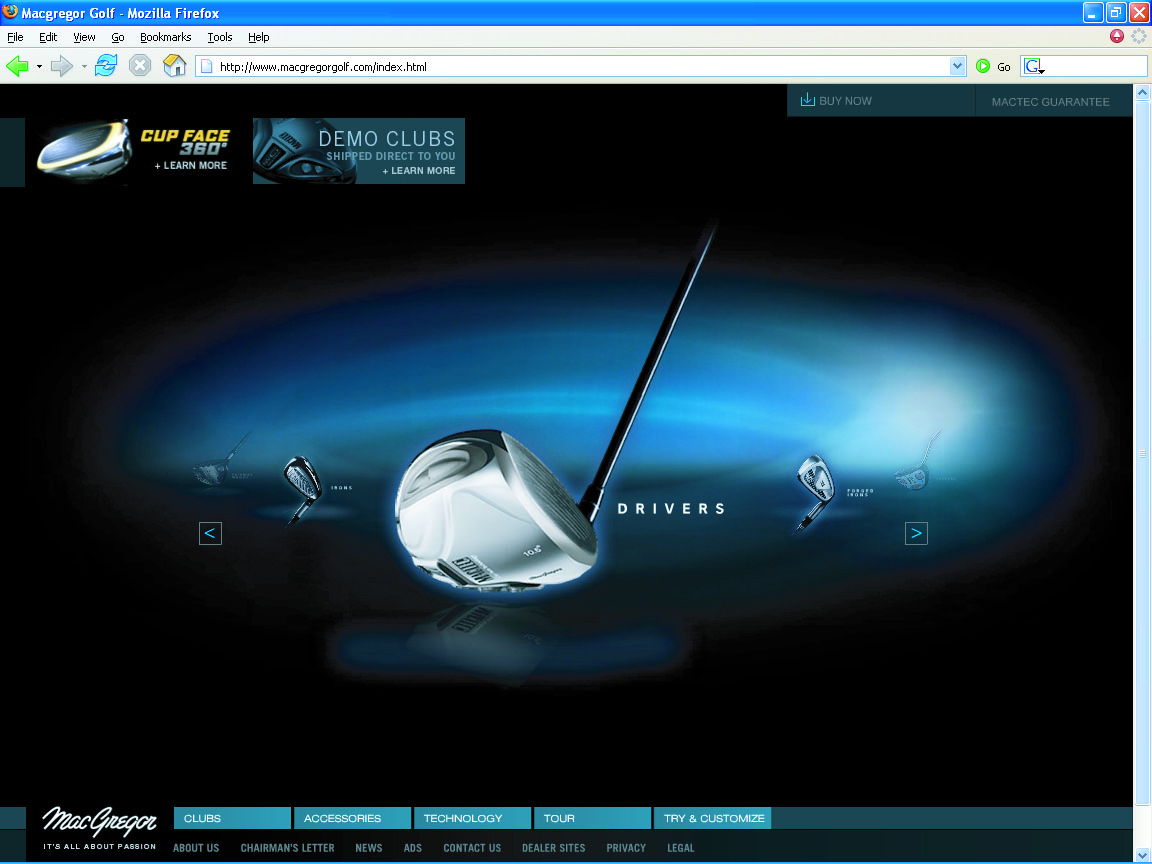Open the CHAIRMAN'S LETTER link
This screenshot has height=864, width=1152.
[287, 848]
